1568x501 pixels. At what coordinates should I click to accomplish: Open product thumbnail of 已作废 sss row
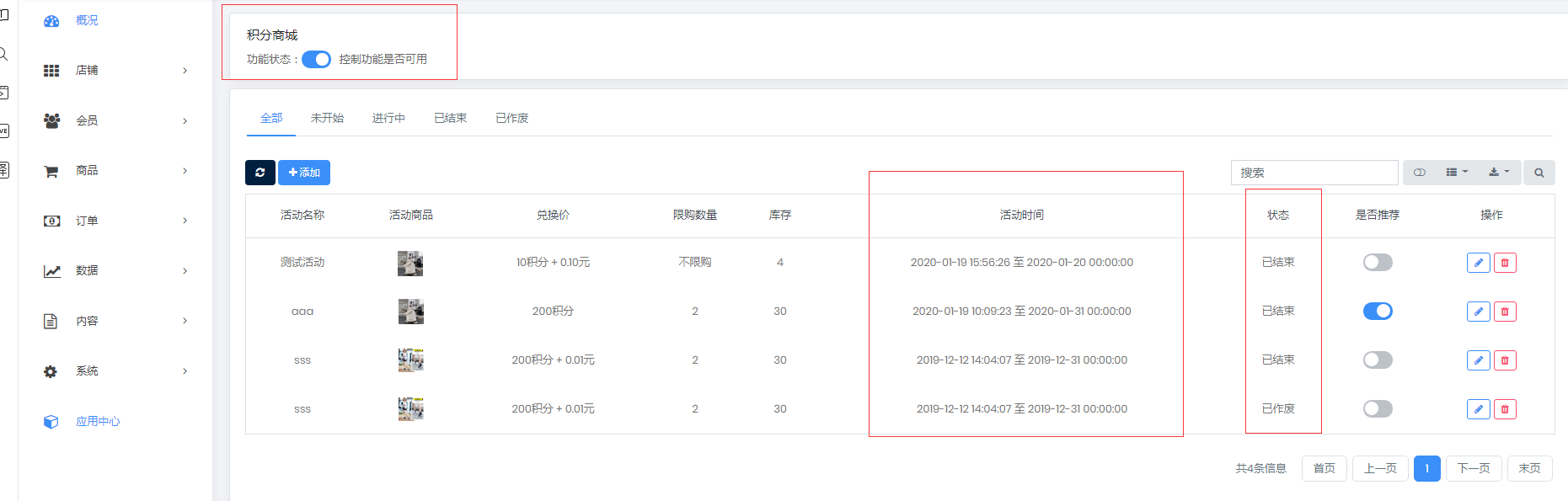(x=410, y=409)
